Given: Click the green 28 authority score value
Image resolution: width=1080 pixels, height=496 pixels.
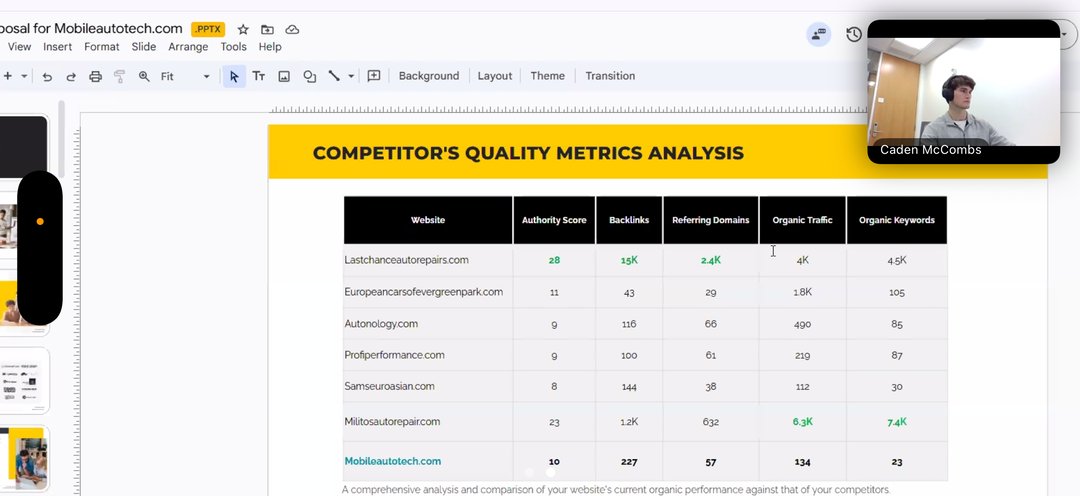Looking at the screenshot, I should point(554,260).
